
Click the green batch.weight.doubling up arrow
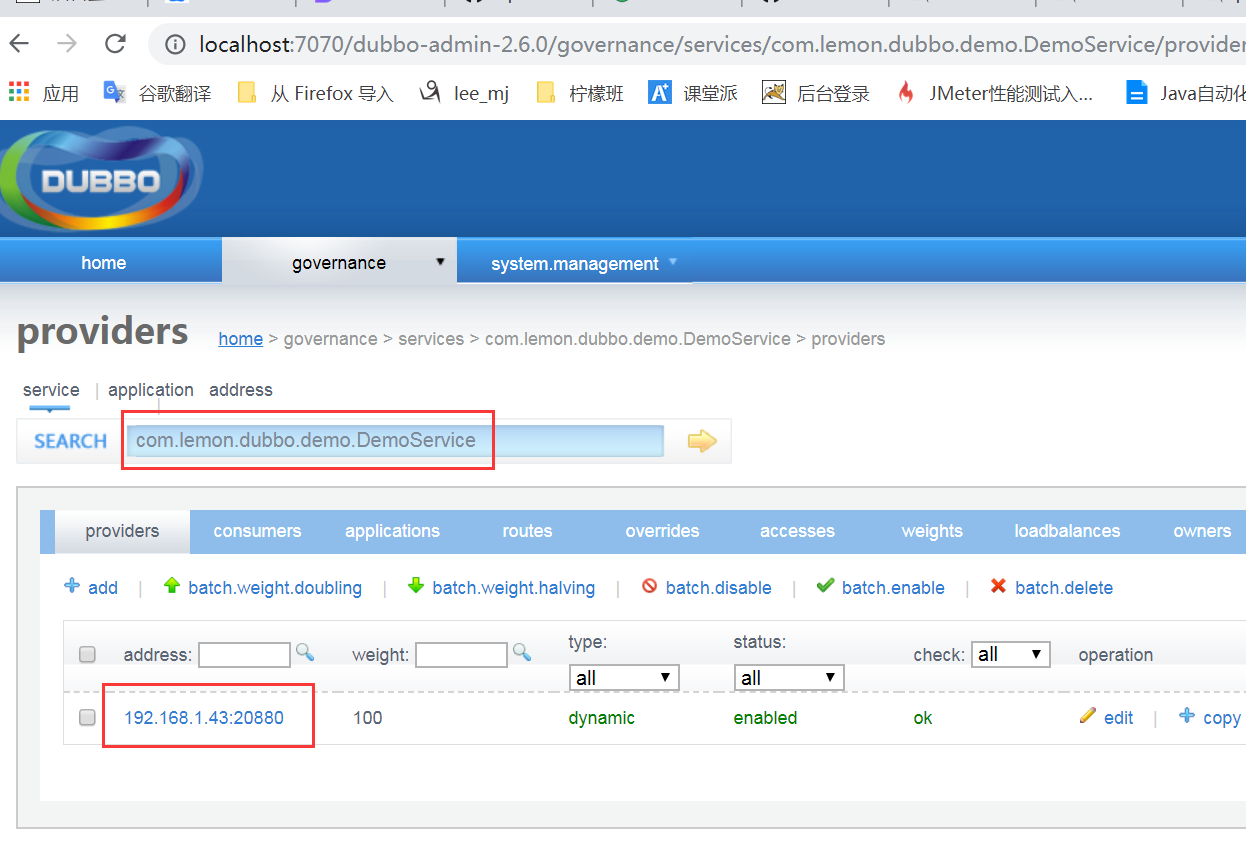tap(171, 586)
